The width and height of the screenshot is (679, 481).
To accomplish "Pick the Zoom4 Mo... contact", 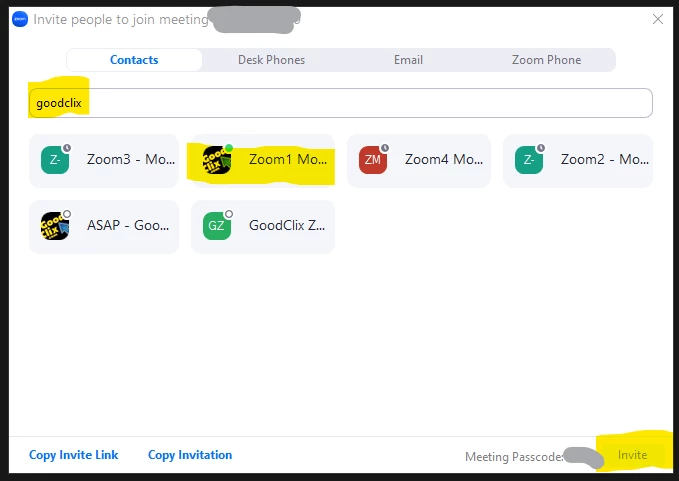I will (x=419, y=161).
